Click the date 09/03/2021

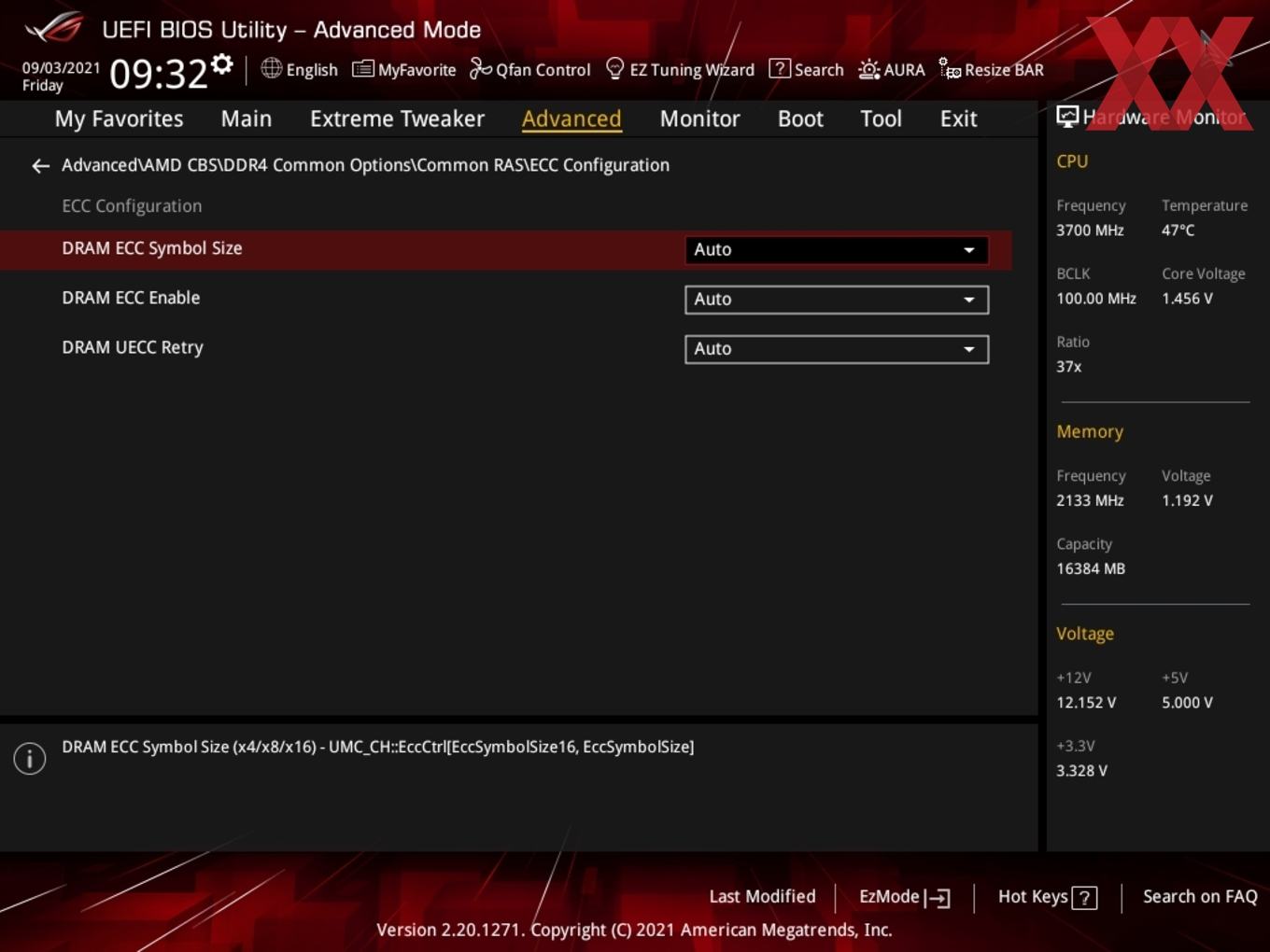61,68
